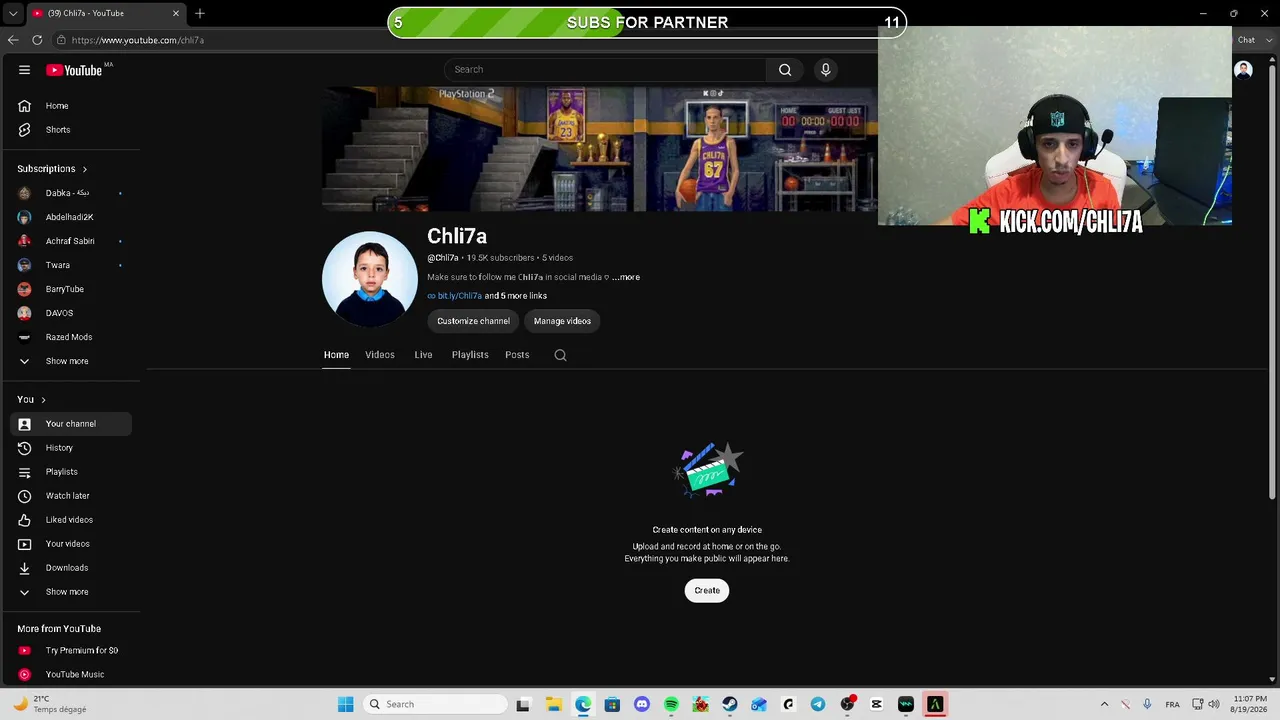Click the browser back arrow
Image resolution: width=1280 pixels, height=720 pixels.
(13, 40)
